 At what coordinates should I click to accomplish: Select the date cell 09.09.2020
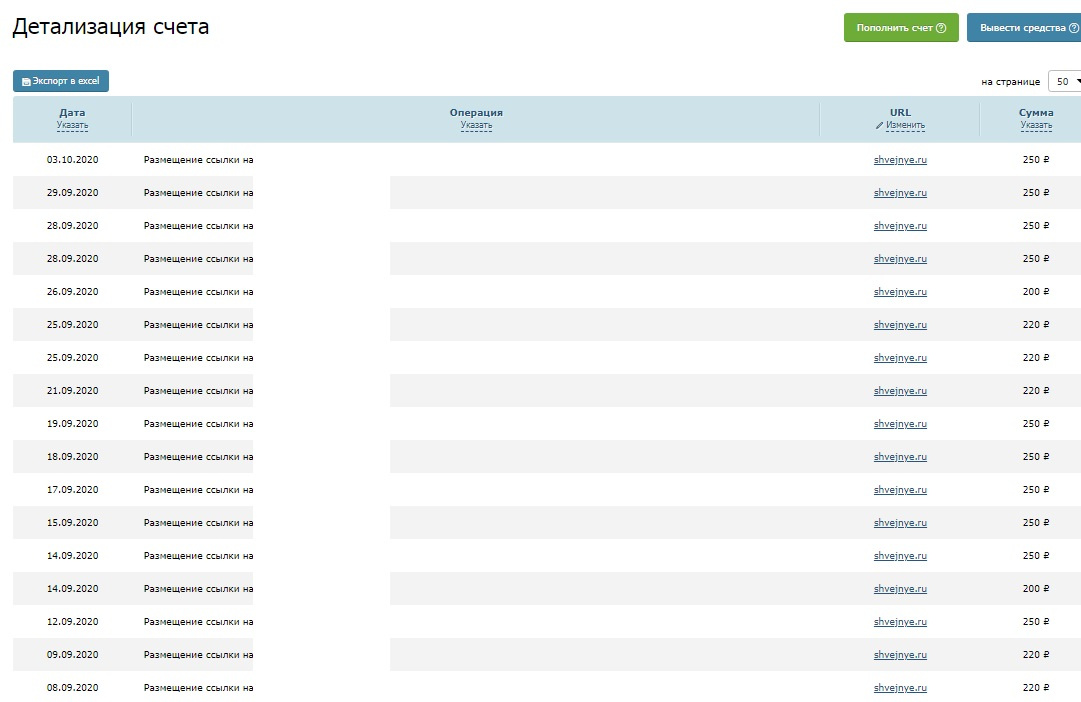click(72, 654)
